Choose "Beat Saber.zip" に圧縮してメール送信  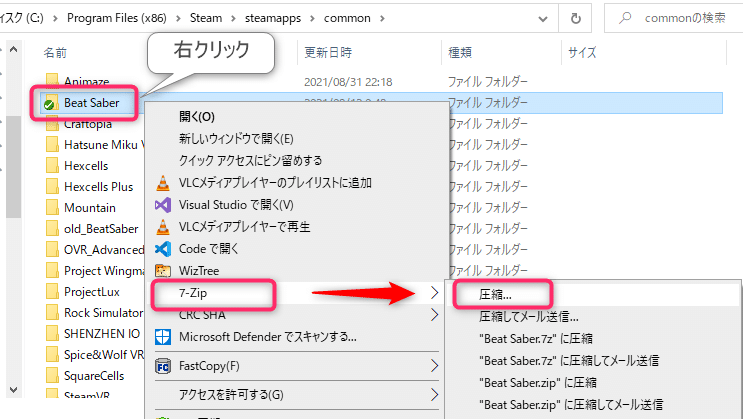point(571,405)
